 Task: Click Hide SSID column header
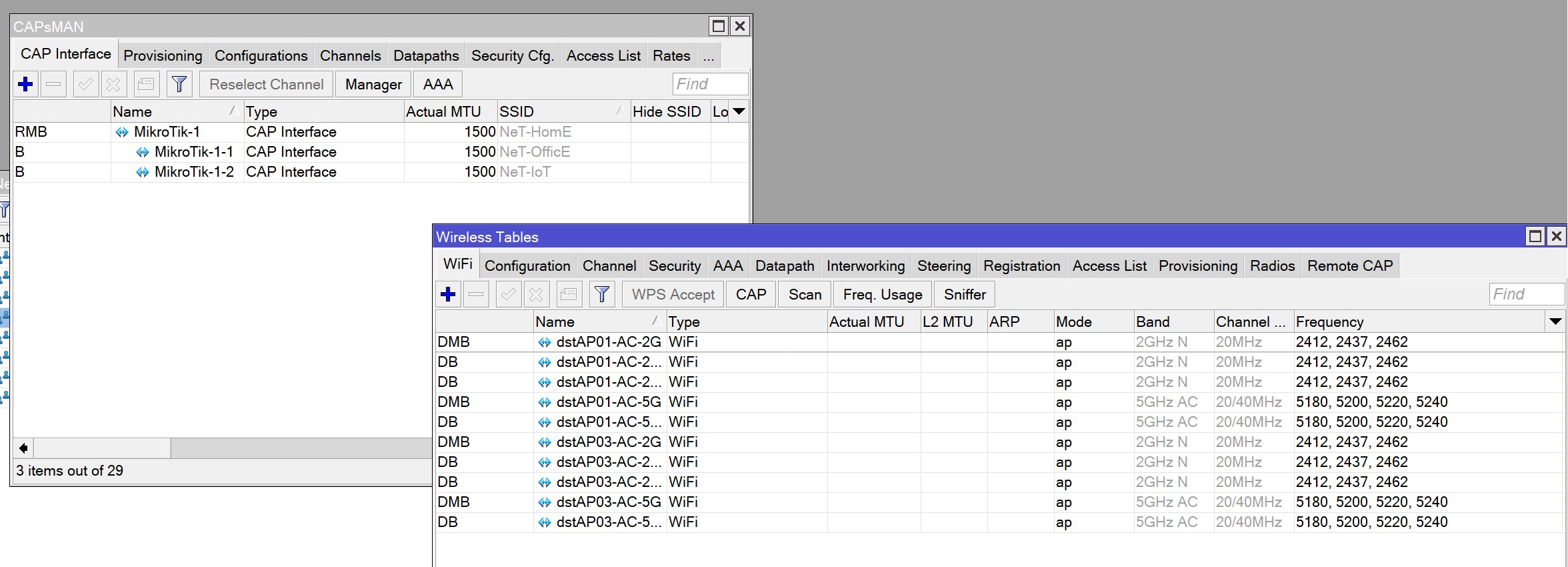pyautogui.click(x=671, y=111)
